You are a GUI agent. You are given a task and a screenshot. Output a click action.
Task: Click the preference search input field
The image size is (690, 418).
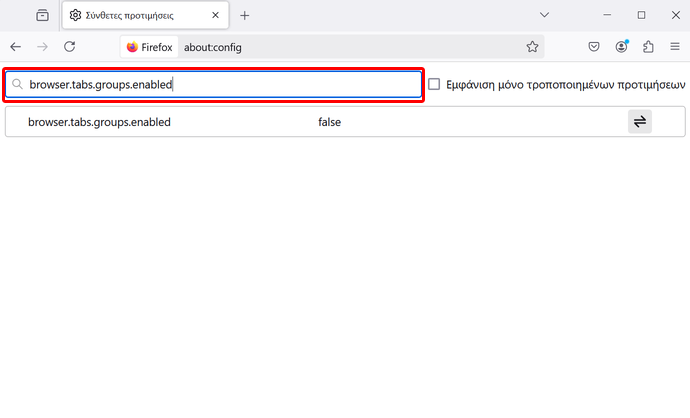click(213, 84)
